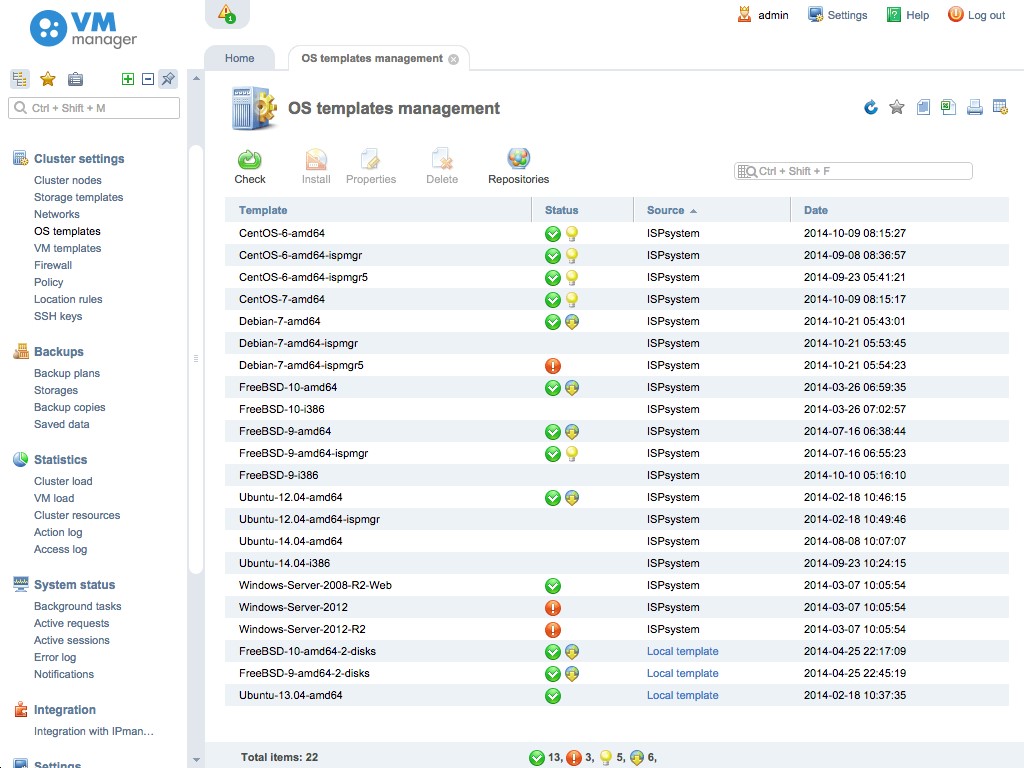The width and height of the screenshot is (1024, 768).
Task: Toggle the lightbulb status for CentOS-6-amd64
Action: [x=570, y=233]
